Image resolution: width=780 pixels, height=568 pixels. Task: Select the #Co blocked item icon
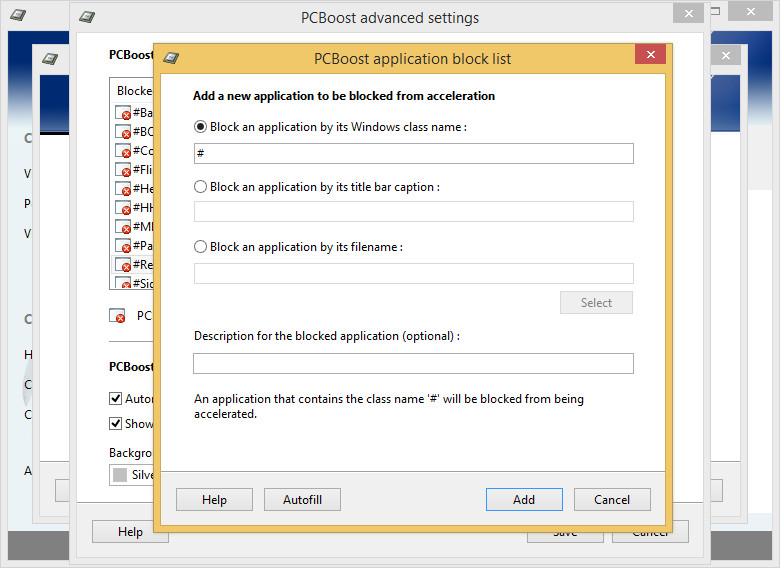click(x=123, y=150)
